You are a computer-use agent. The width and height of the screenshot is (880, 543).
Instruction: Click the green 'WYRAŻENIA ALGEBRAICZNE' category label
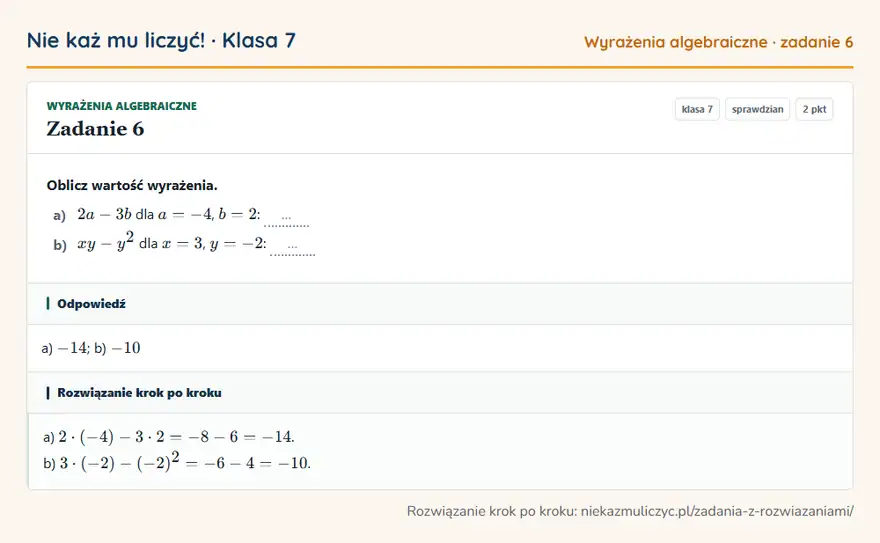point(122,106)
